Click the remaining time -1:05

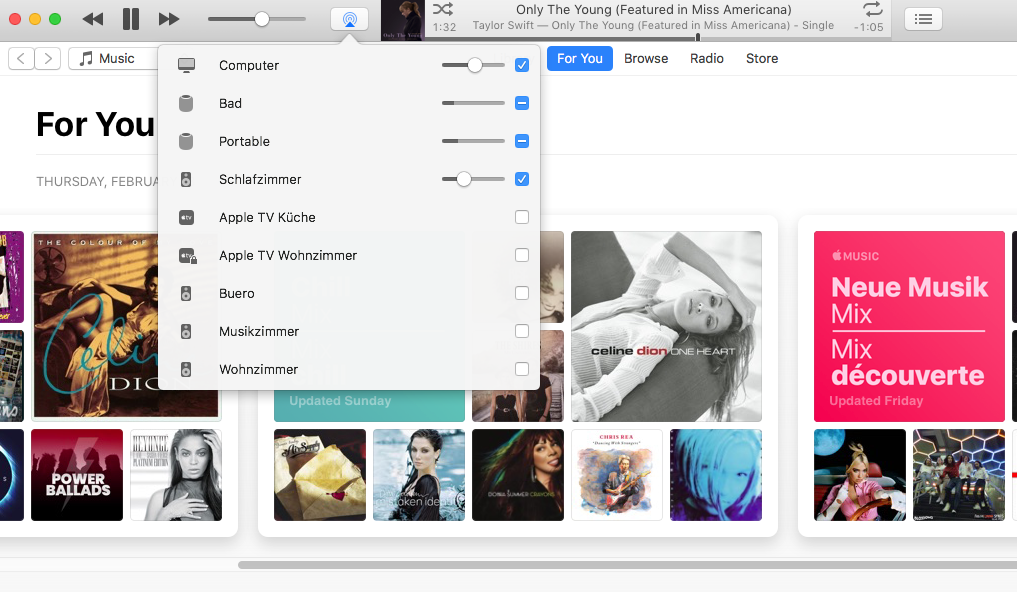[868, 27]
